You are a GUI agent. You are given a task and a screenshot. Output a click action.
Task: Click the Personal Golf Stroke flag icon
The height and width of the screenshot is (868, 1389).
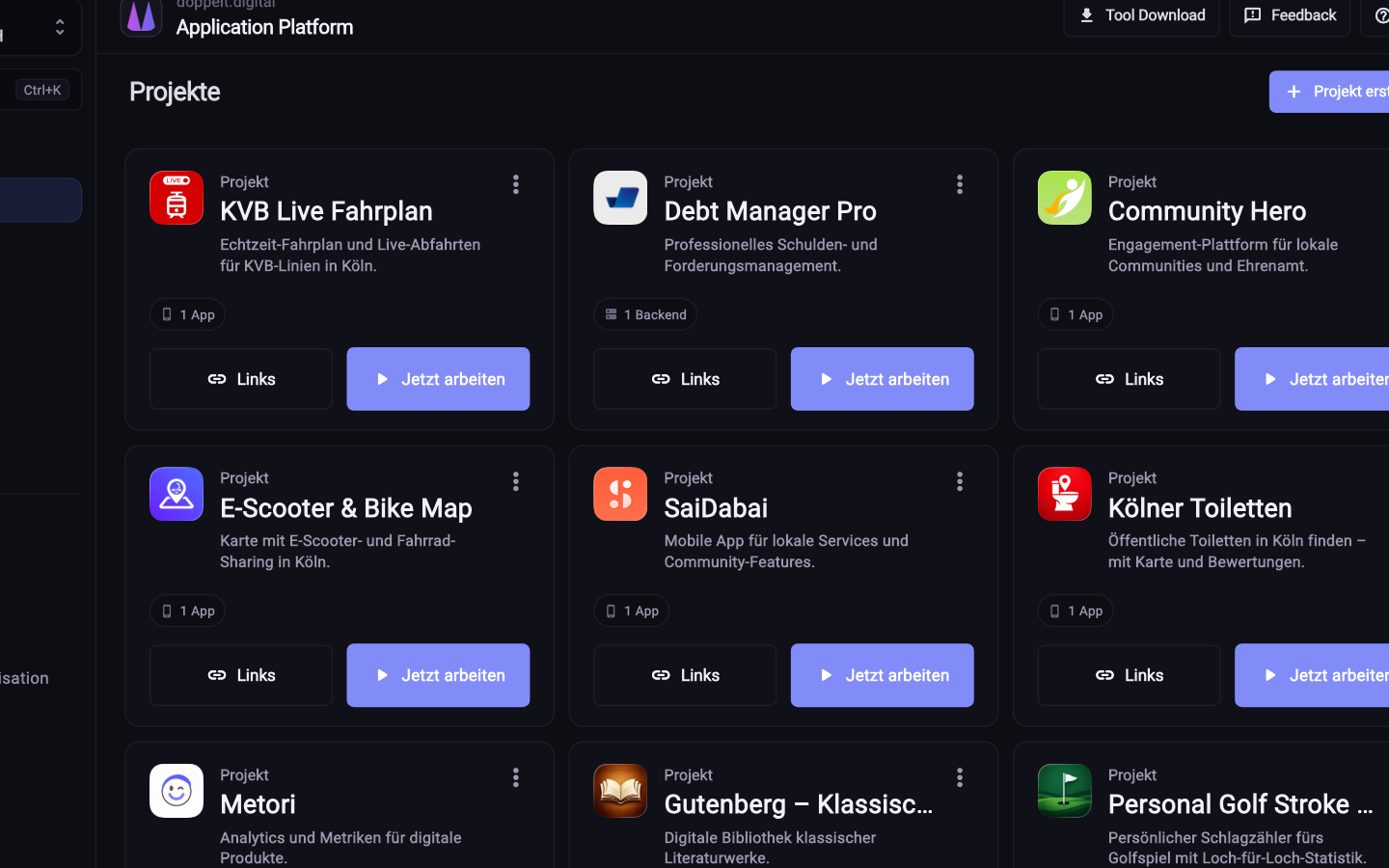tap(1064, 791)
